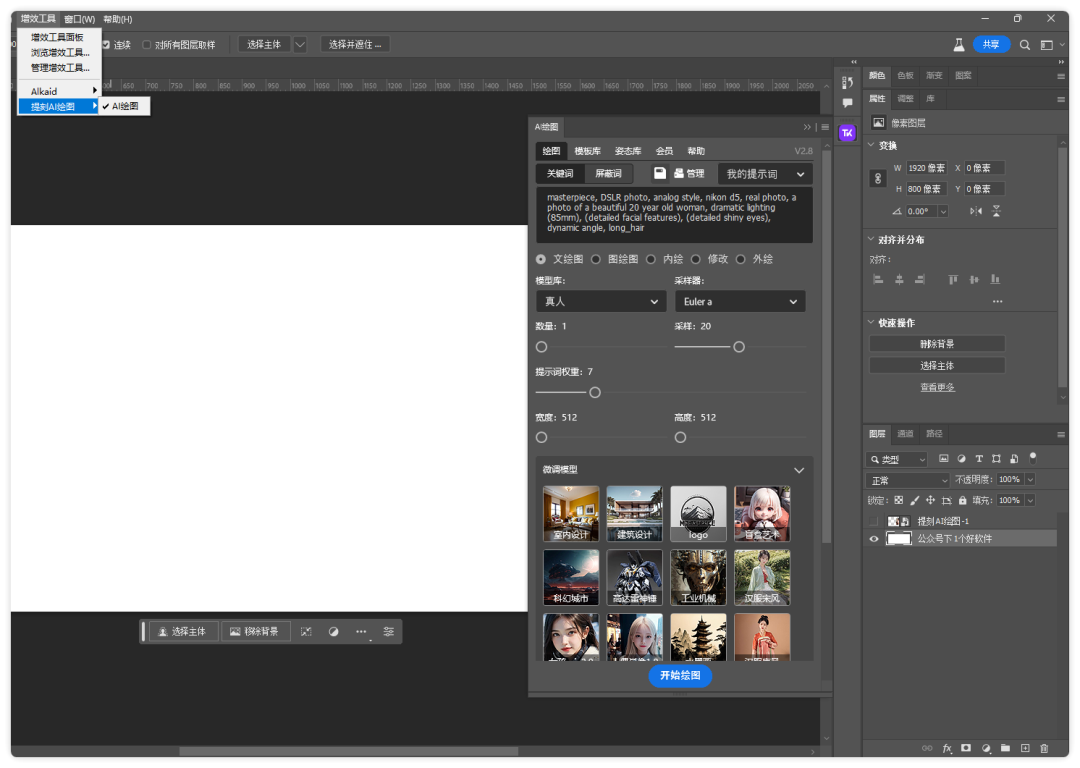Image resolution: width=1080 pixels, height=768 pixels.
Task: Click the link width and height icon
Action: point(879,178)
